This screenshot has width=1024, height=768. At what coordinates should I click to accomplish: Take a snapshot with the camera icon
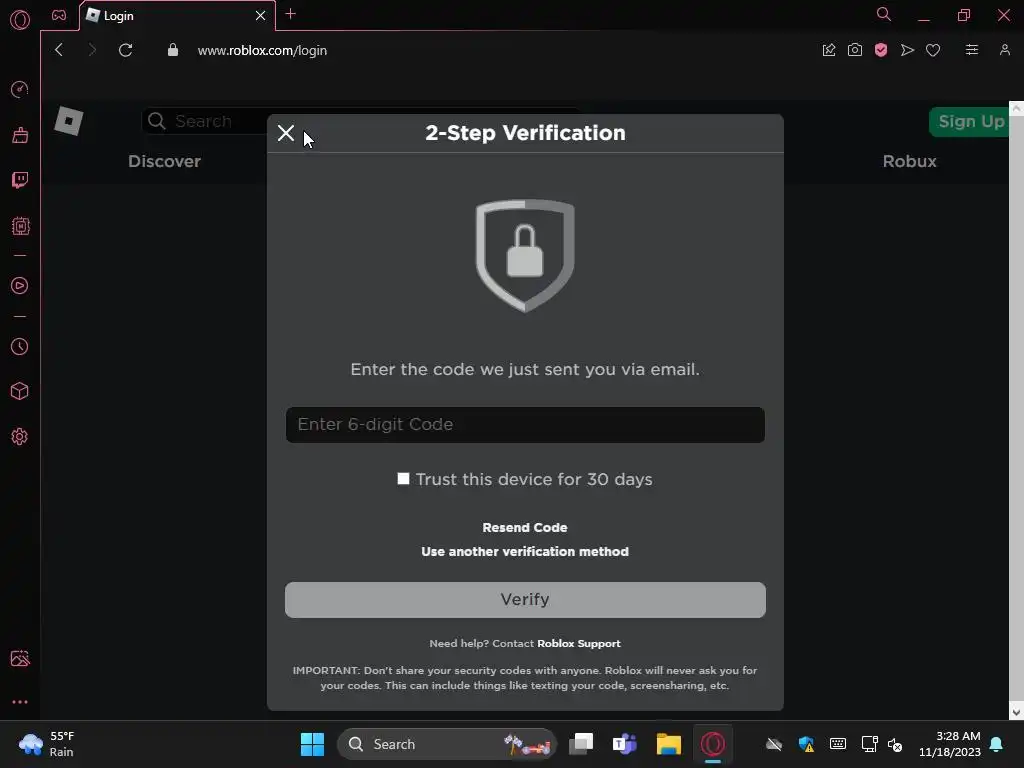(855, 50)
